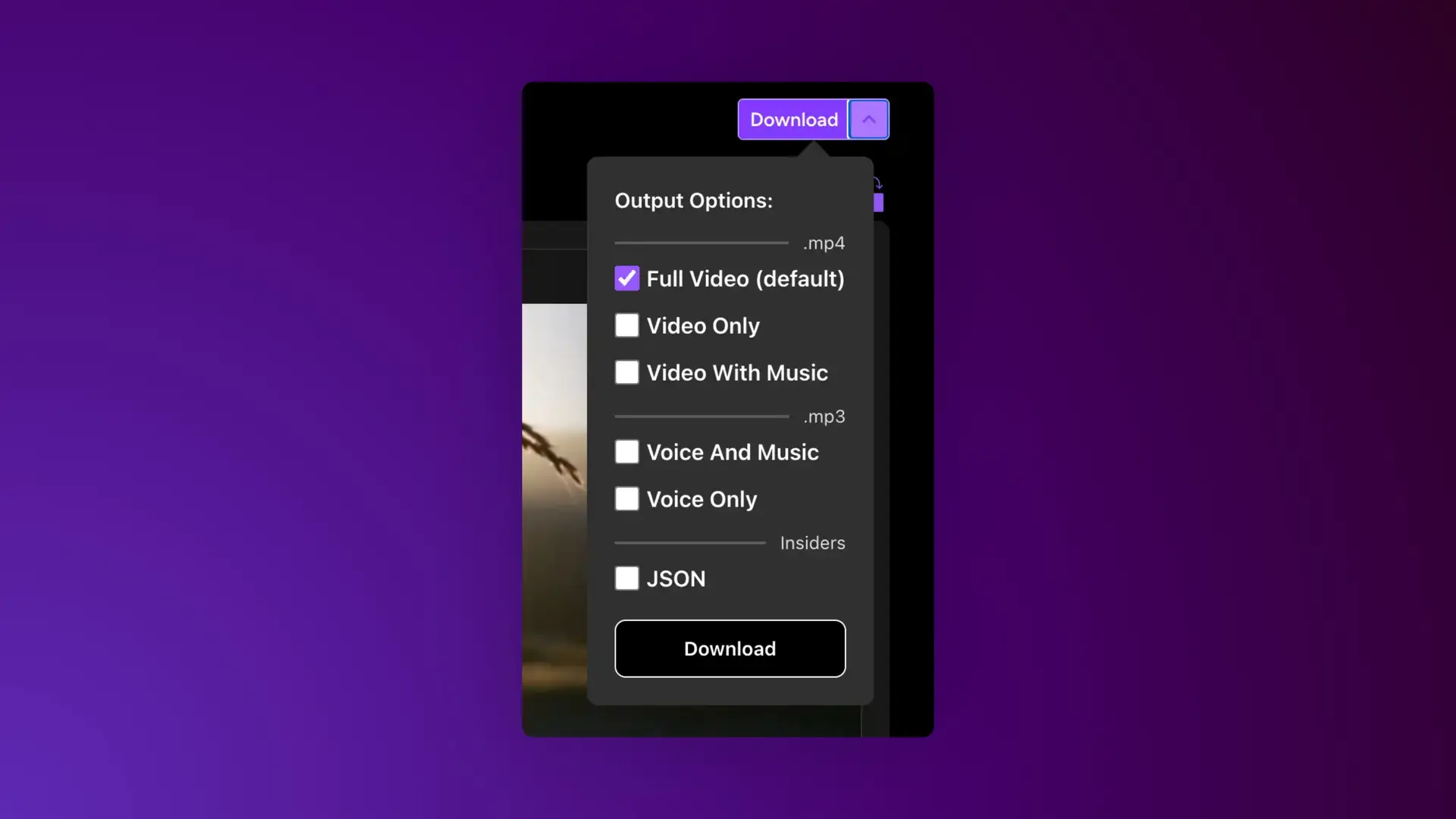Enable Video Only checkbox
Image resolution: width=1456 pixels, height=819 pixels.
click(x=627, y=325)
